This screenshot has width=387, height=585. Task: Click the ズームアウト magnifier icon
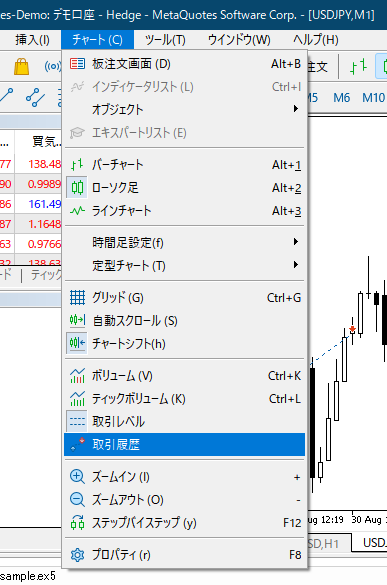click(x=77, y=500)
